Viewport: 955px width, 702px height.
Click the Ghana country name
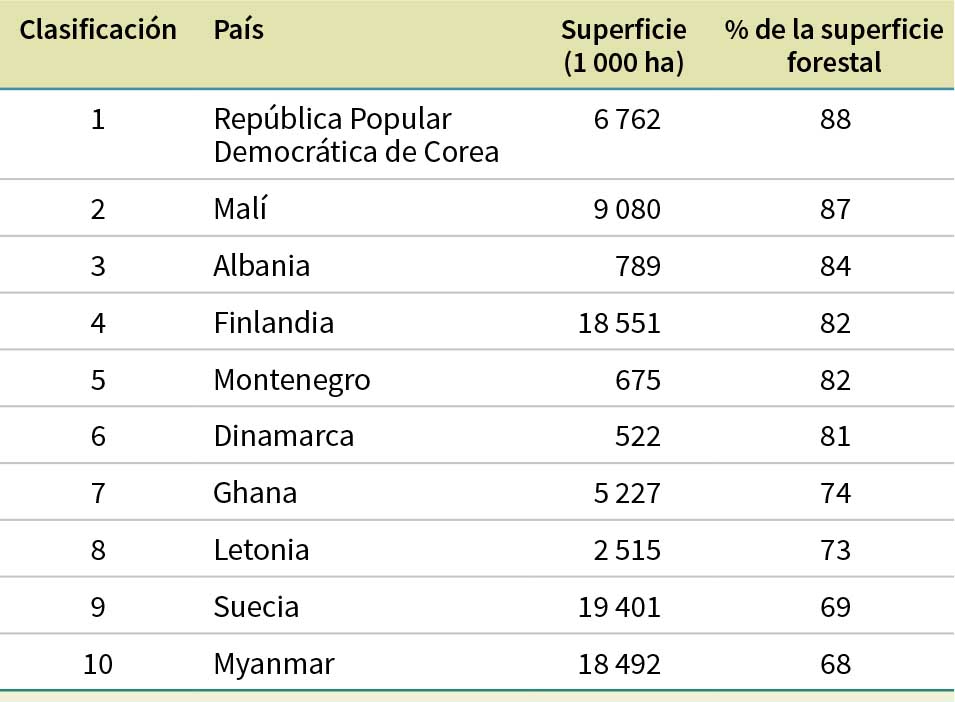(255, 494)
